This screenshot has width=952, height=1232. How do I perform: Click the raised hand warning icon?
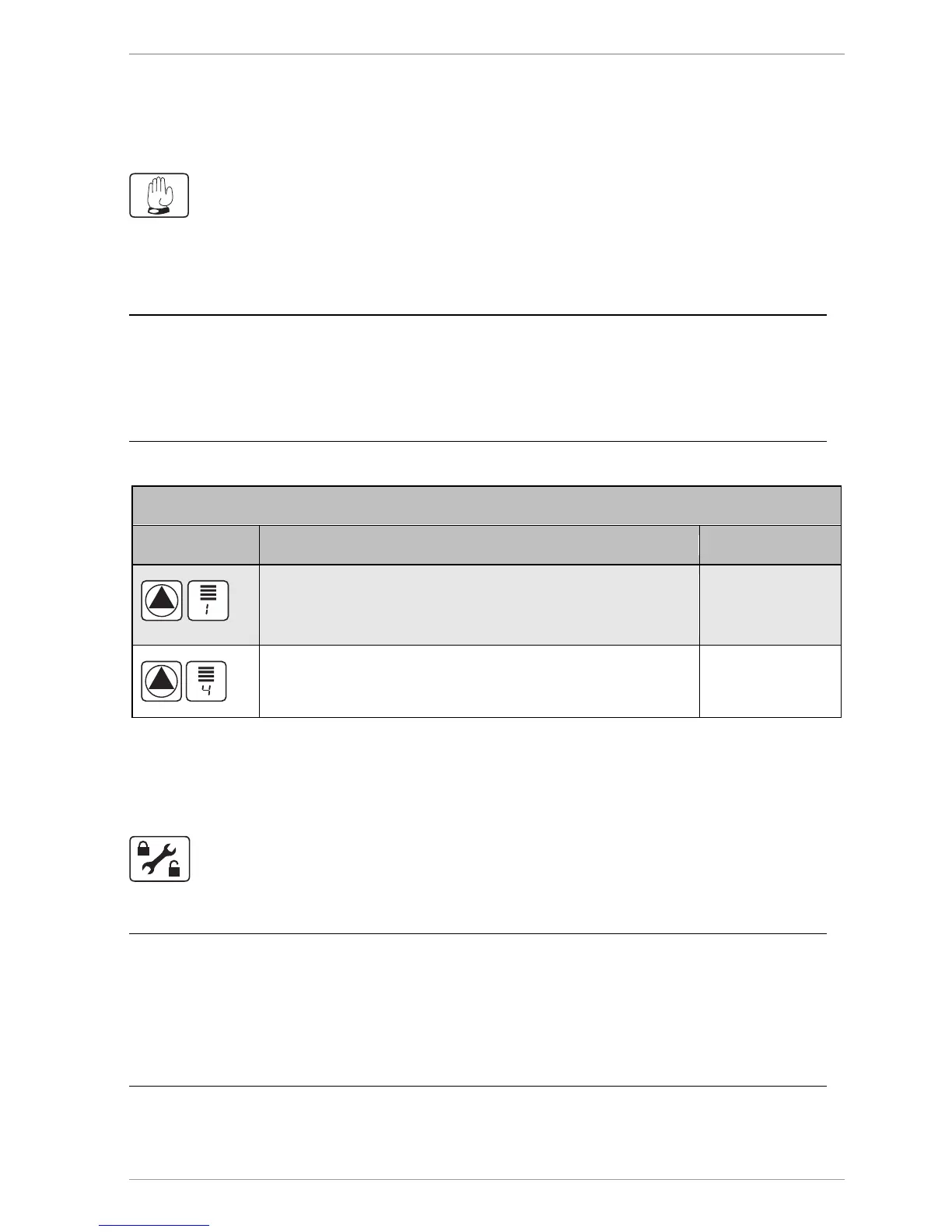[159, 195]
